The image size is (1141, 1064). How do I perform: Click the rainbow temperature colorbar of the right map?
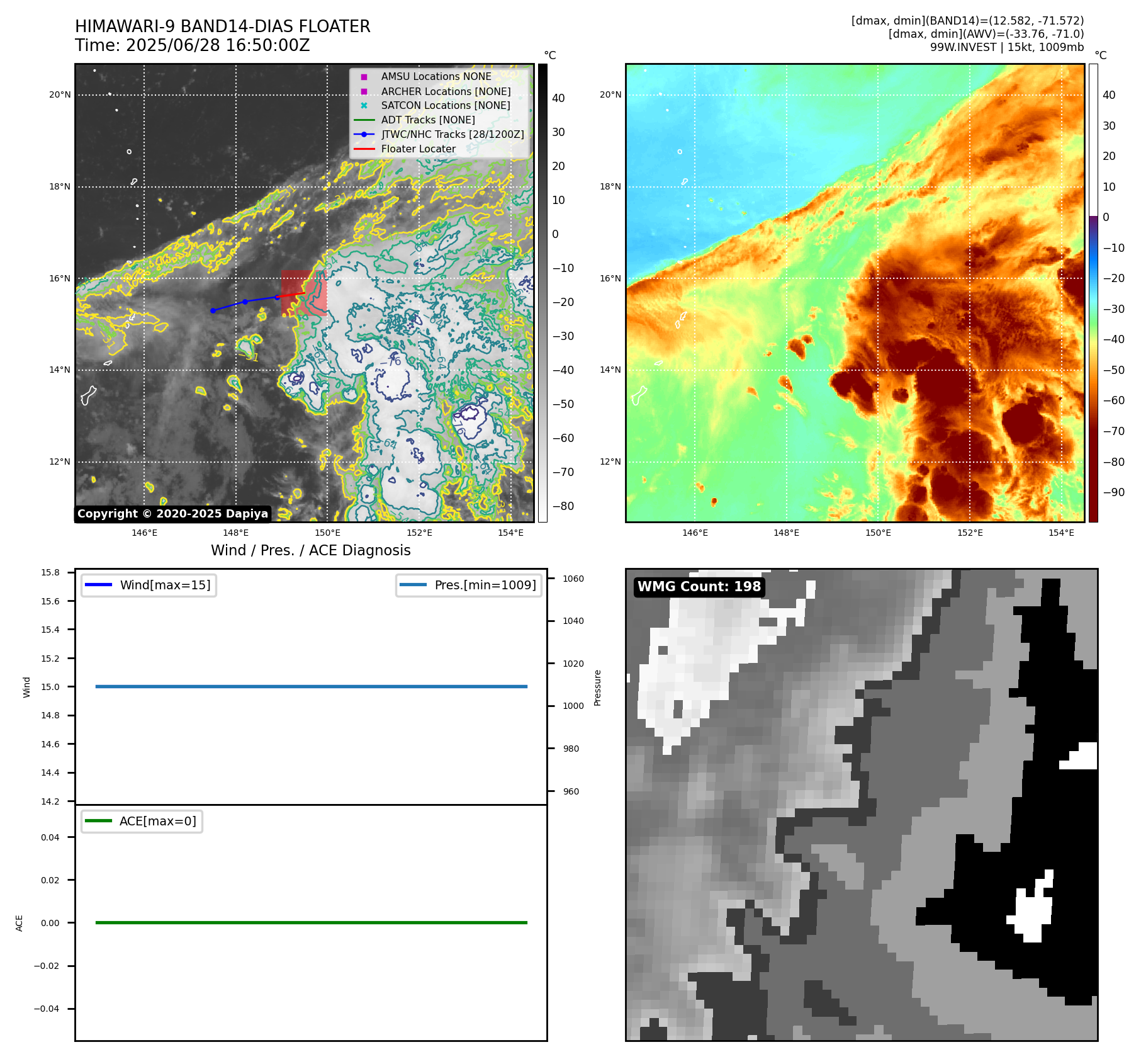coord(1093,293)
